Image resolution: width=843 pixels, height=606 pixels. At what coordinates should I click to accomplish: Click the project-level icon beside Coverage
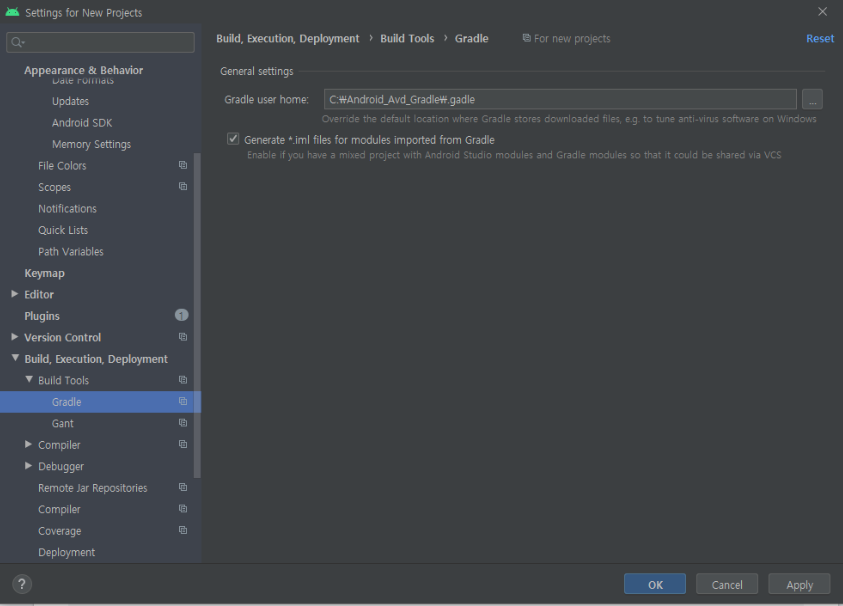coord(183,531)
